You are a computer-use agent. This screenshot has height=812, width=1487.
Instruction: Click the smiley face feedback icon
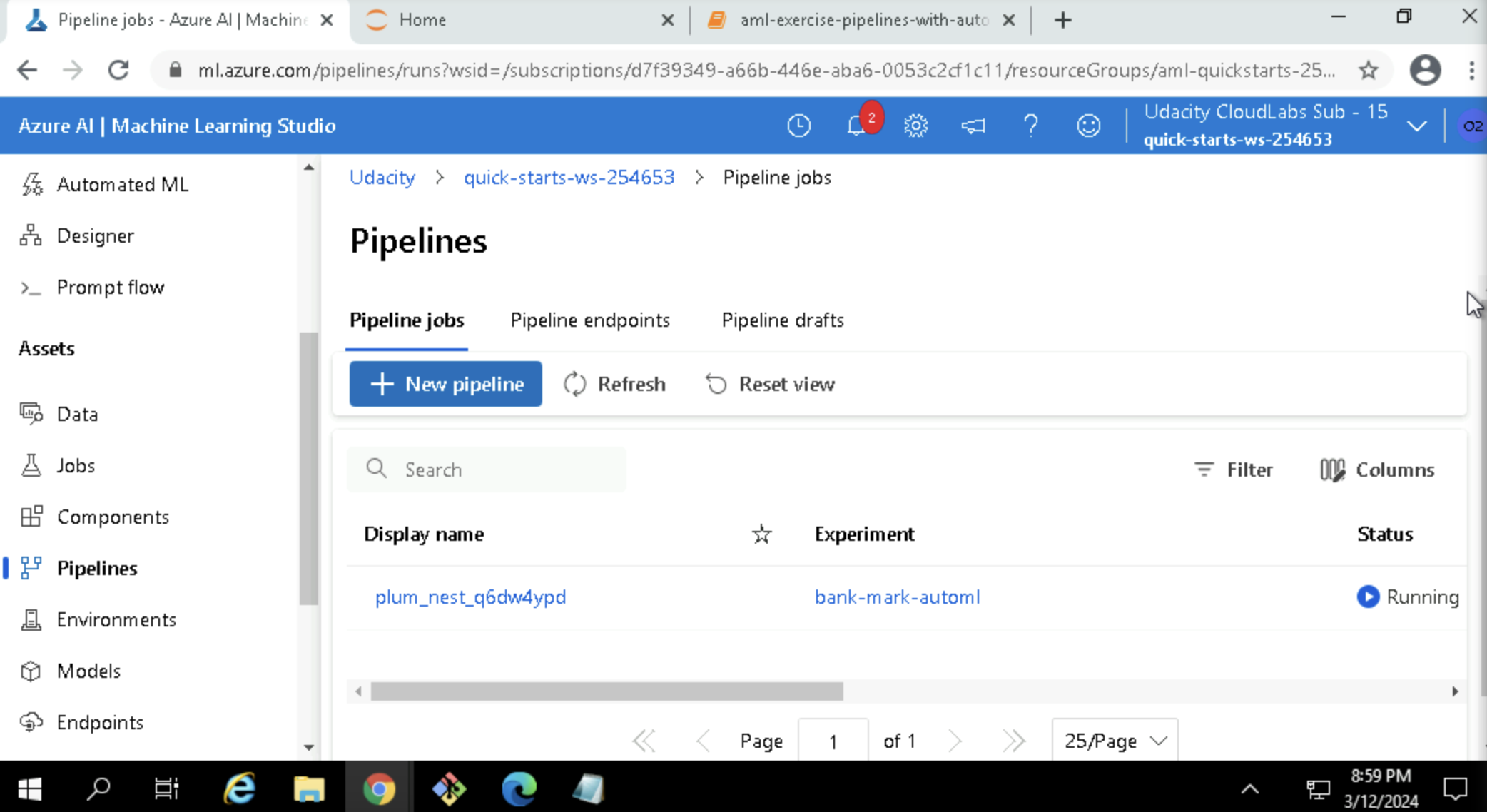click(x=1088, y=126)
